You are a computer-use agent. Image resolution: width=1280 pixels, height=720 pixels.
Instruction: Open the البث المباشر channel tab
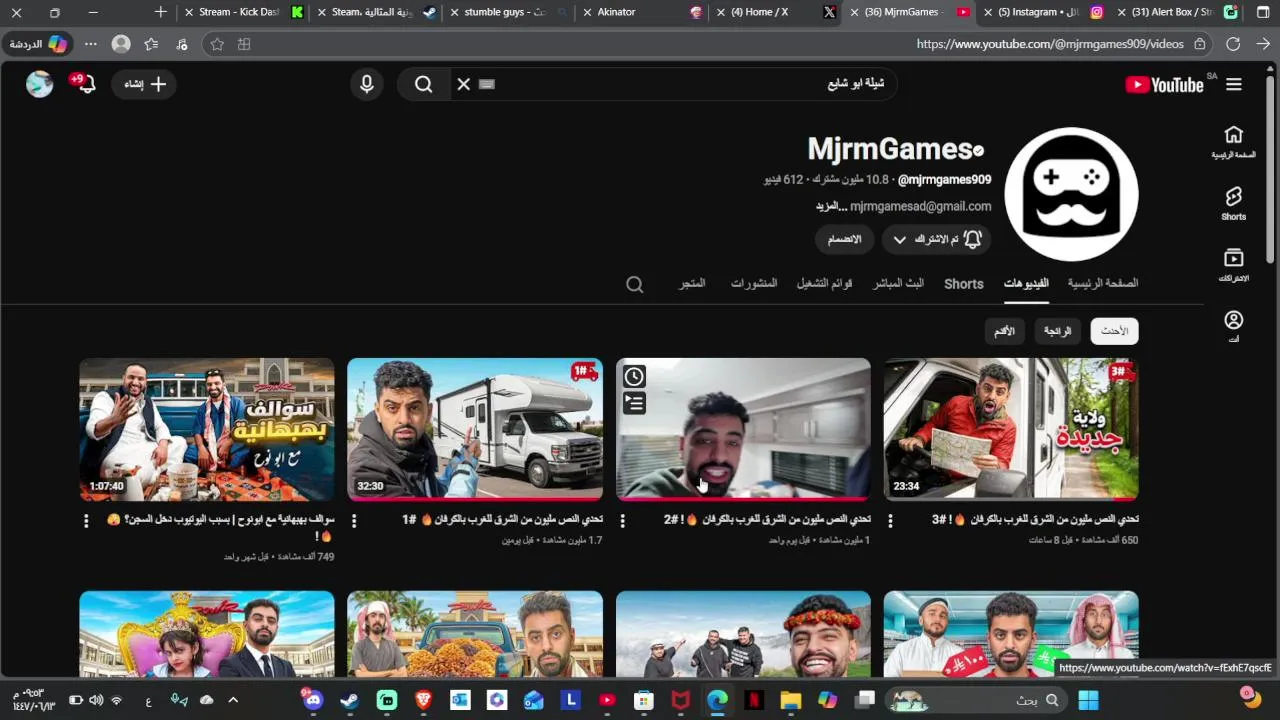(x=898, y=283)
